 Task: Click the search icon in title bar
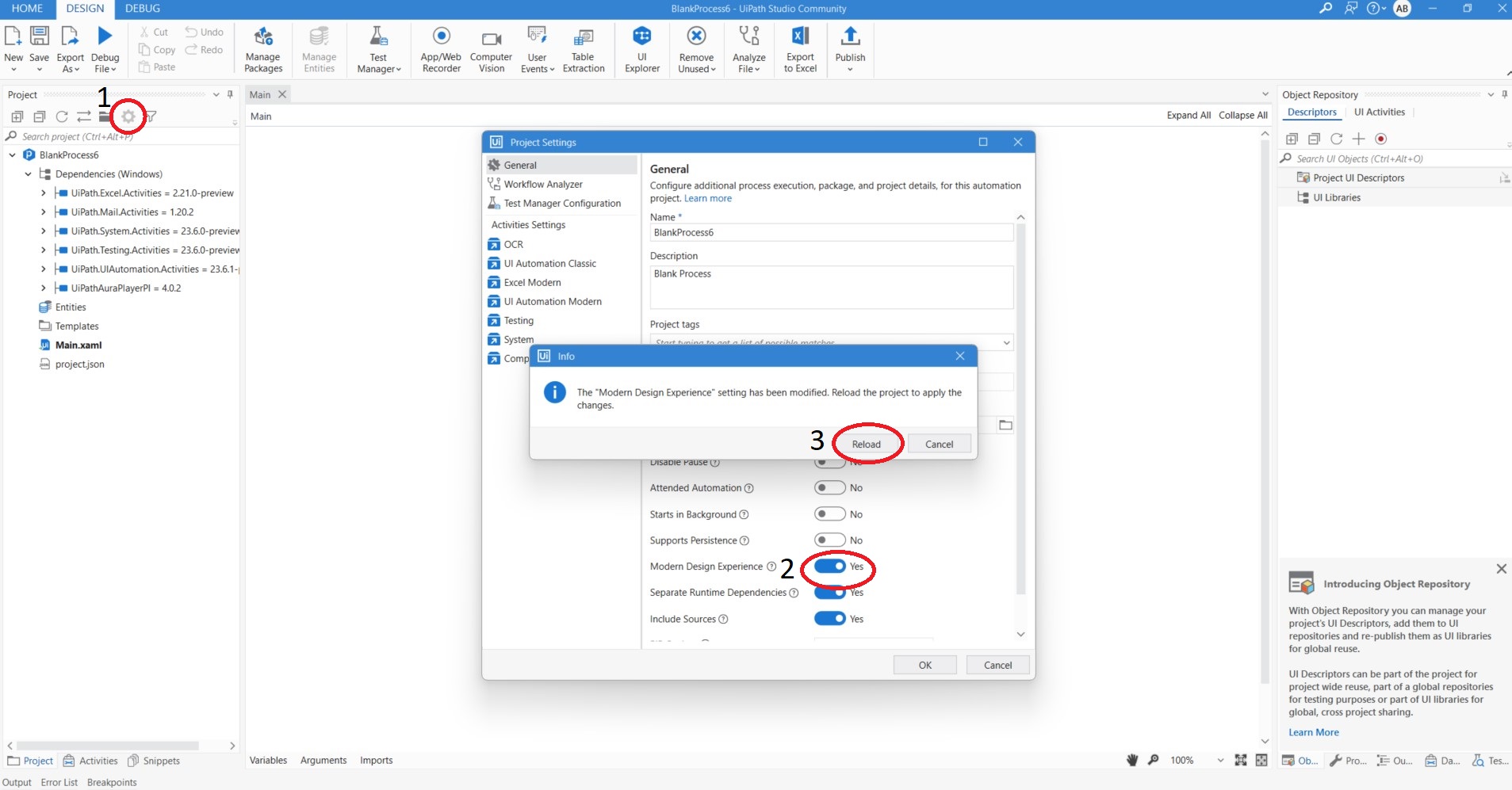pyautogui.click(x=1325, y=8)
